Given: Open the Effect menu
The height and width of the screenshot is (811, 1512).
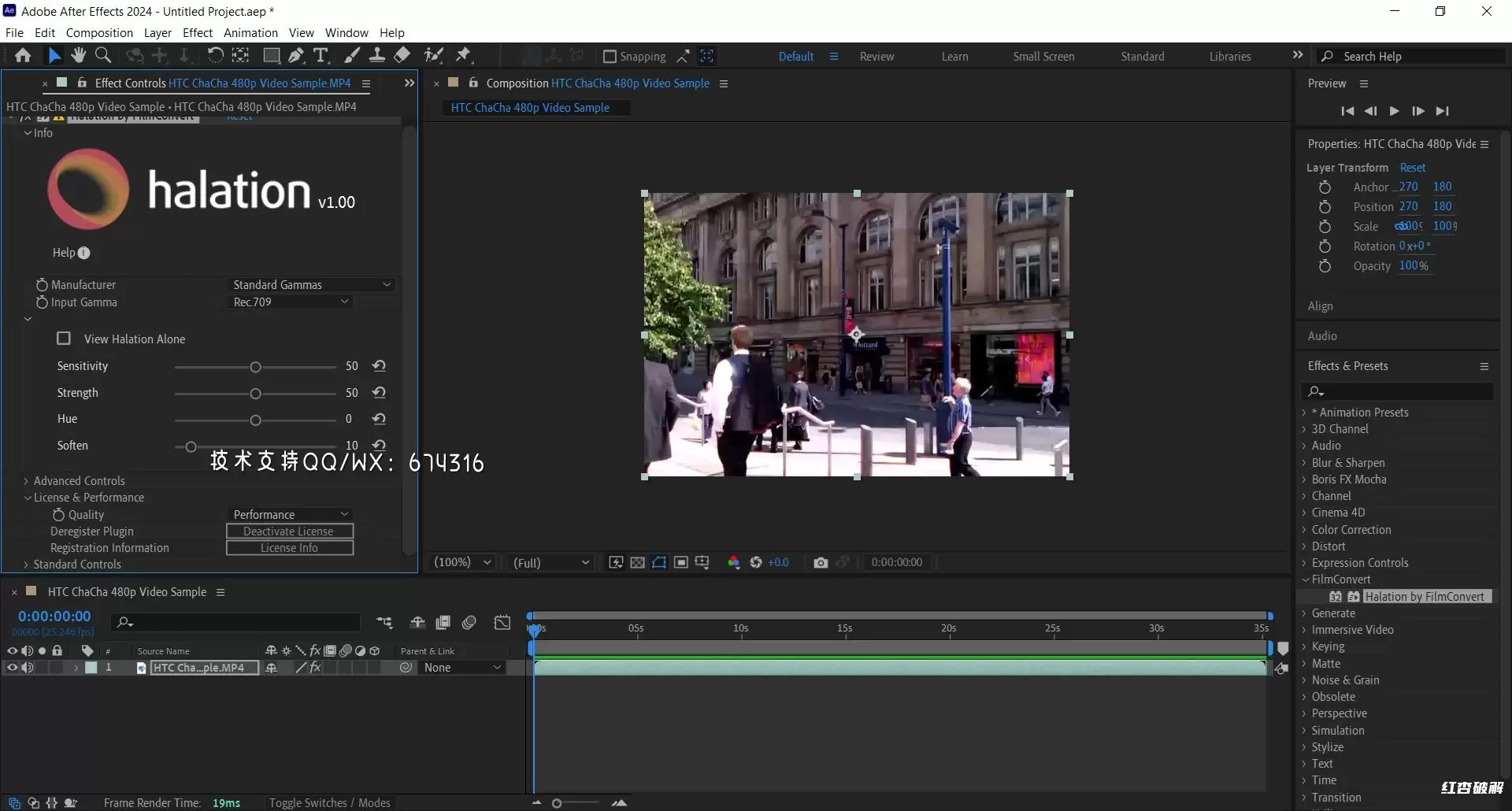Looking at the screenshot, I should (x=198, y=32).
